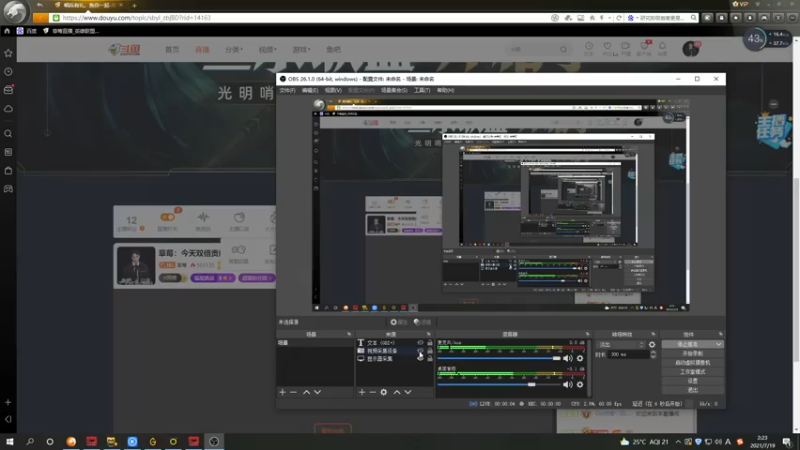This screenshot has width=800, height=450.
Task: Open Windows taskbar search magnifier
Action: [30, 441]
